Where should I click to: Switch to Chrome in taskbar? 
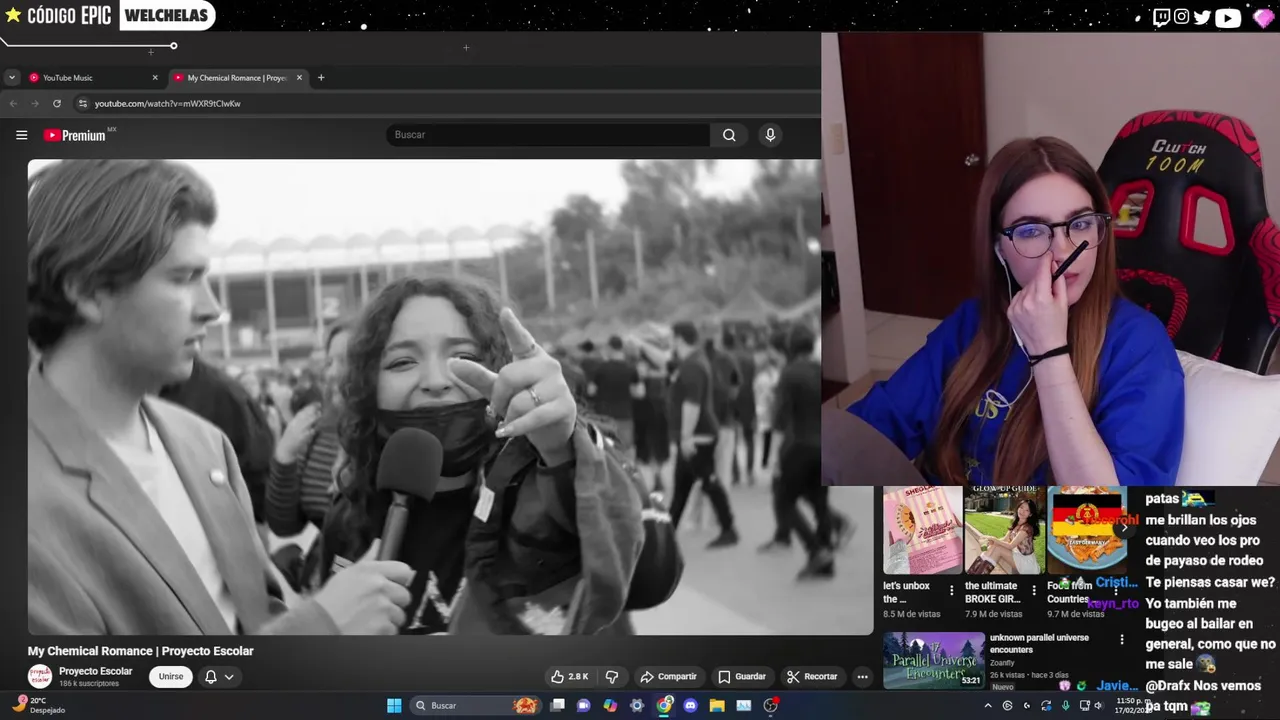pos(664,706)
